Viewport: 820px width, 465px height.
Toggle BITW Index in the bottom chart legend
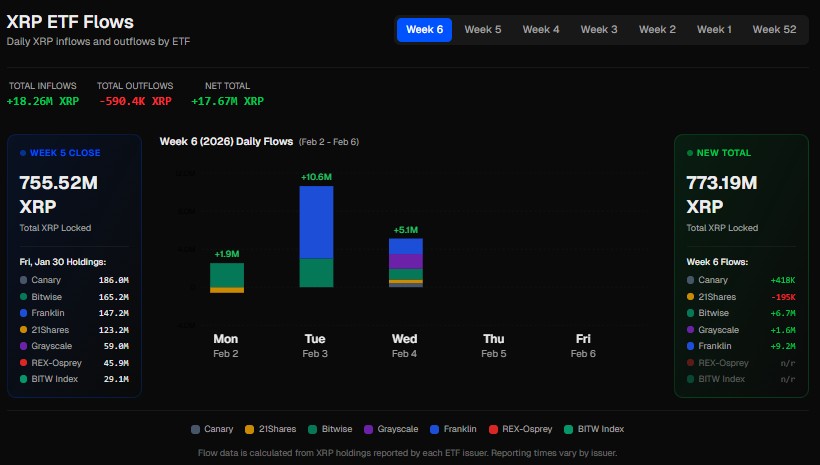click(x=594, y=429)
